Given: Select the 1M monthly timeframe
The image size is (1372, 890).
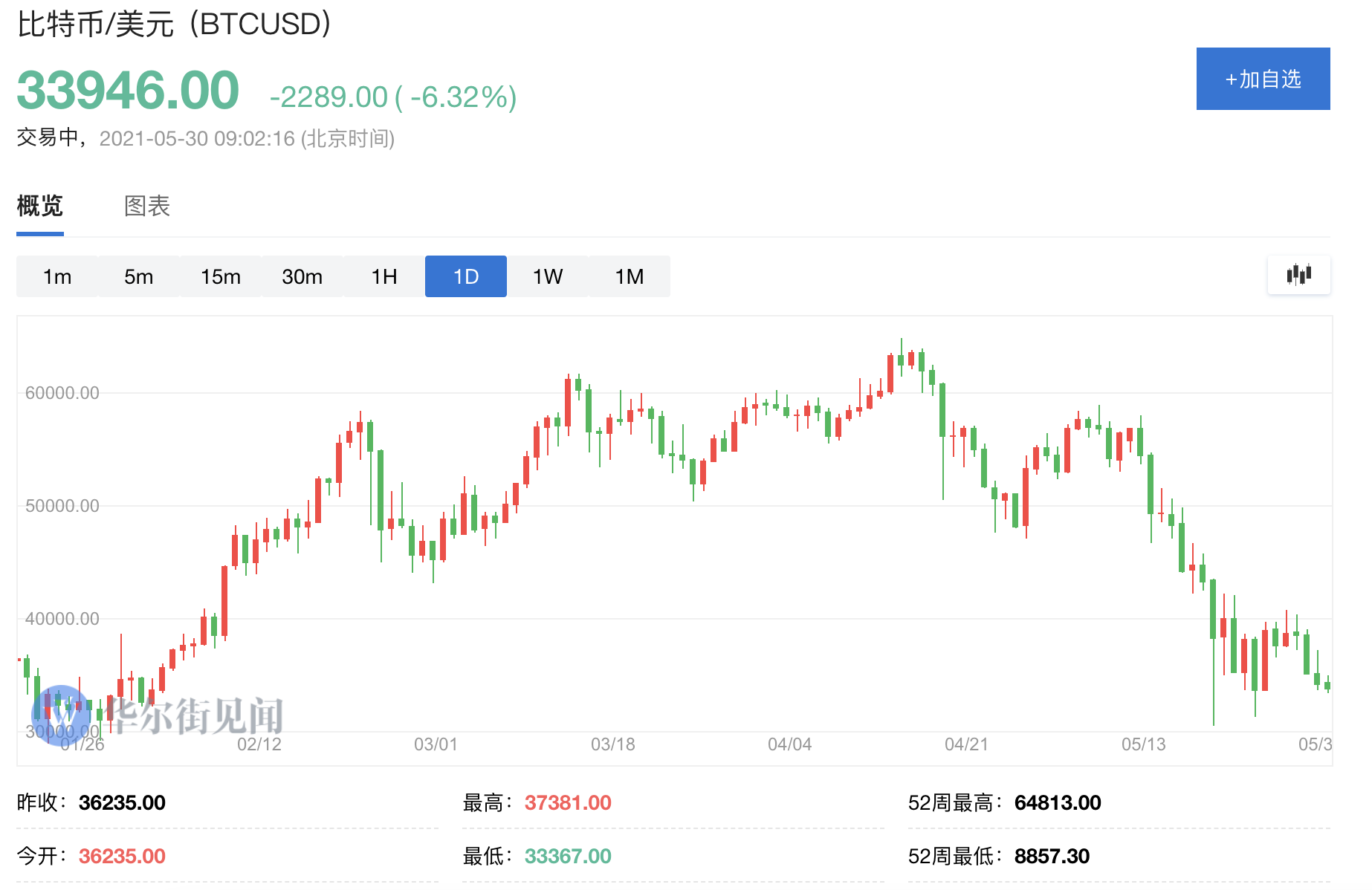Looking at the screenshot, I should pyautogui.click(x=630, y=276).
